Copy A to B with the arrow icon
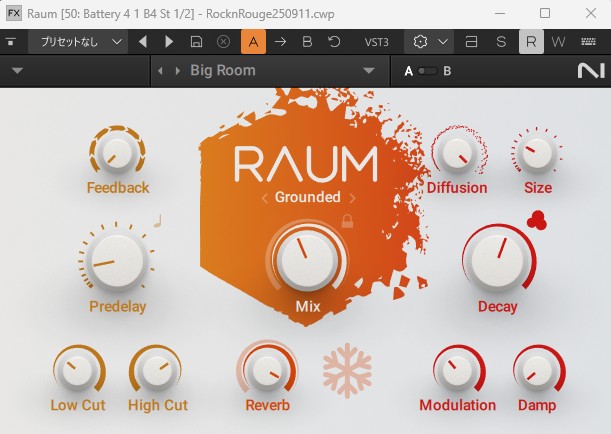The image size is (611, 434). [x=280, y=41]
